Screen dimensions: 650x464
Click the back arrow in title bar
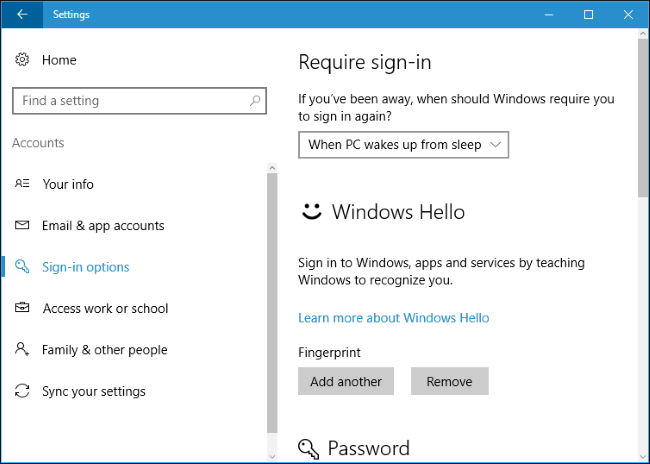point(22,15)
